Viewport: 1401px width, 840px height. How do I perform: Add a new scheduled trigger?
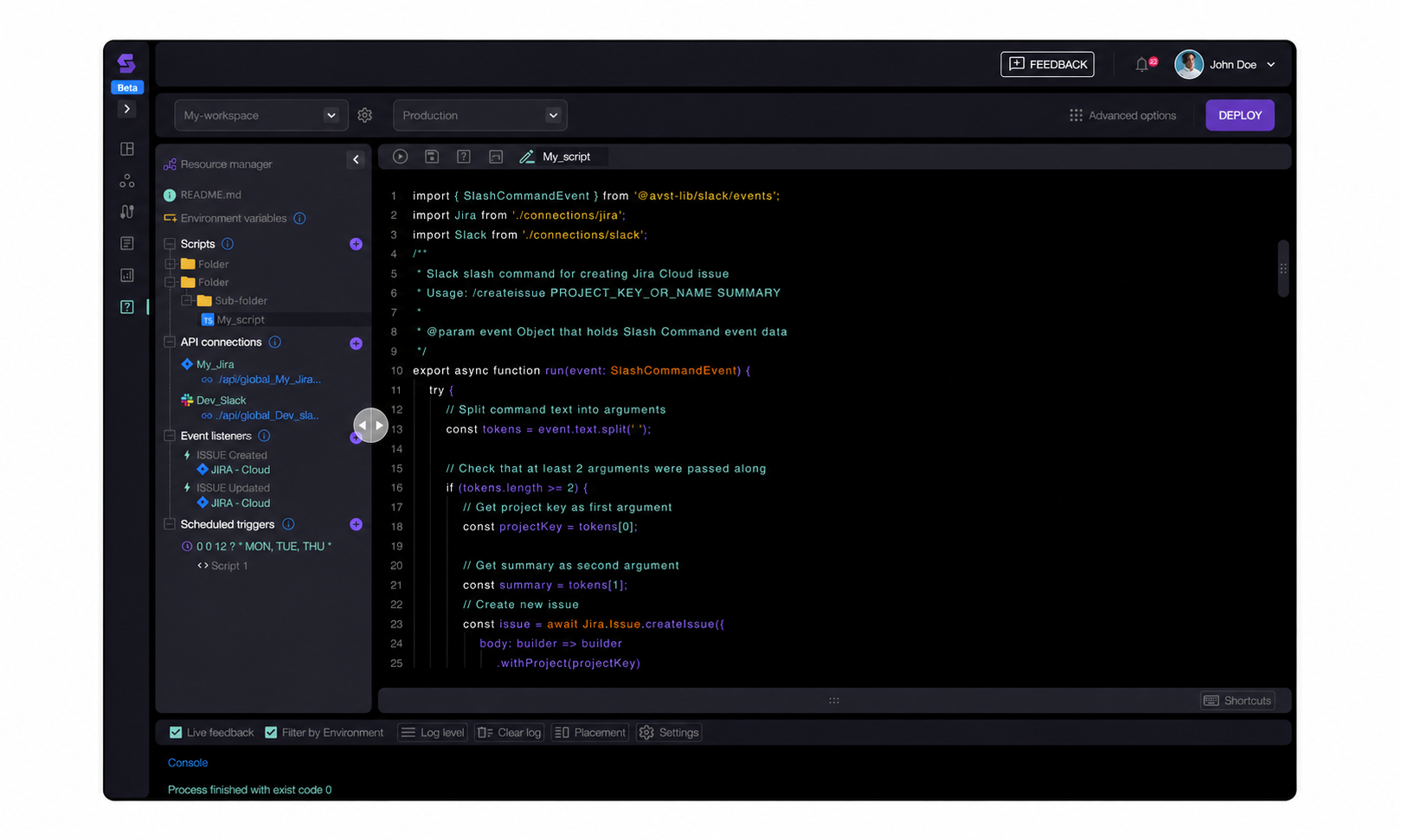tap(356, 524)
